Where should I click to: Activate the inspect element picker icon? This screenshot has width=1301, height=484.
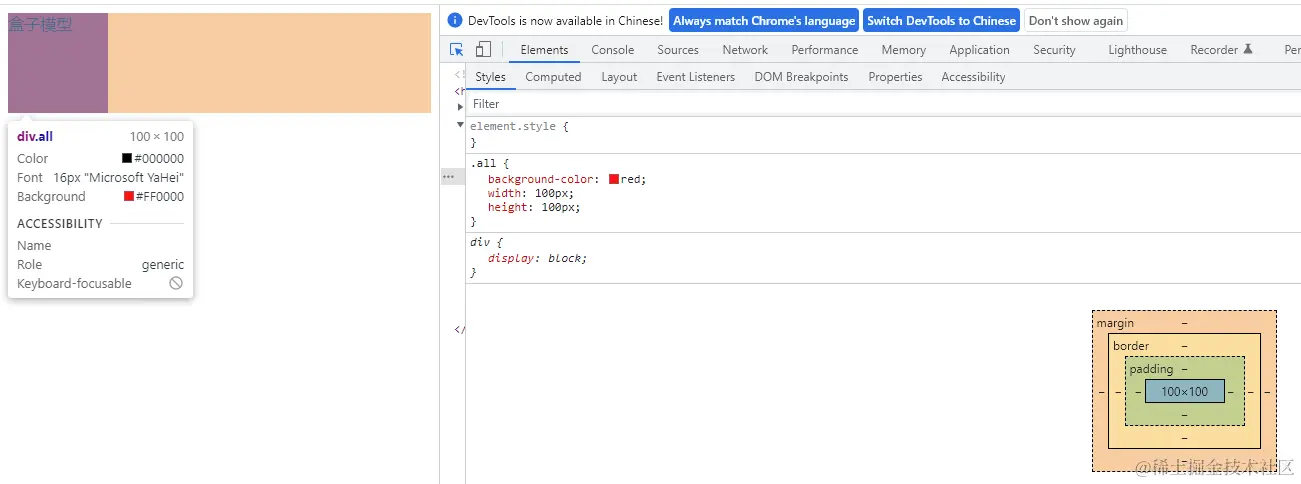coord(457,50)
